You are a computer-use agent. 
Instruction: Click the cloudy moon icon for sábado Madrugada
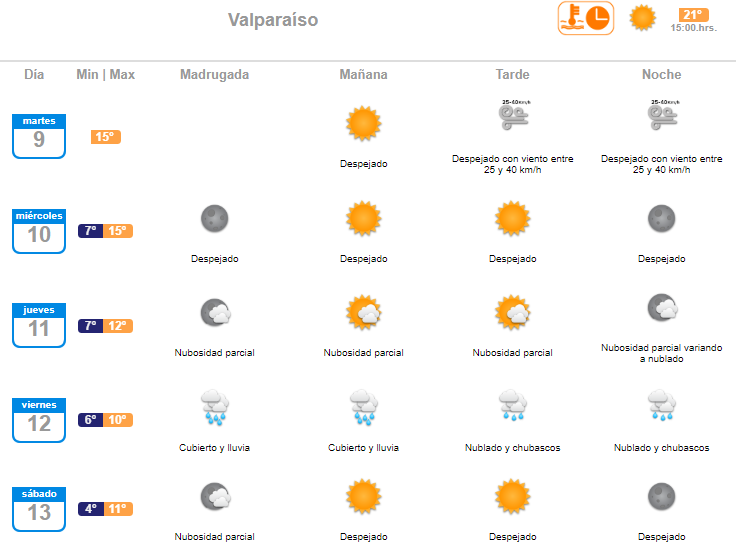215,497
